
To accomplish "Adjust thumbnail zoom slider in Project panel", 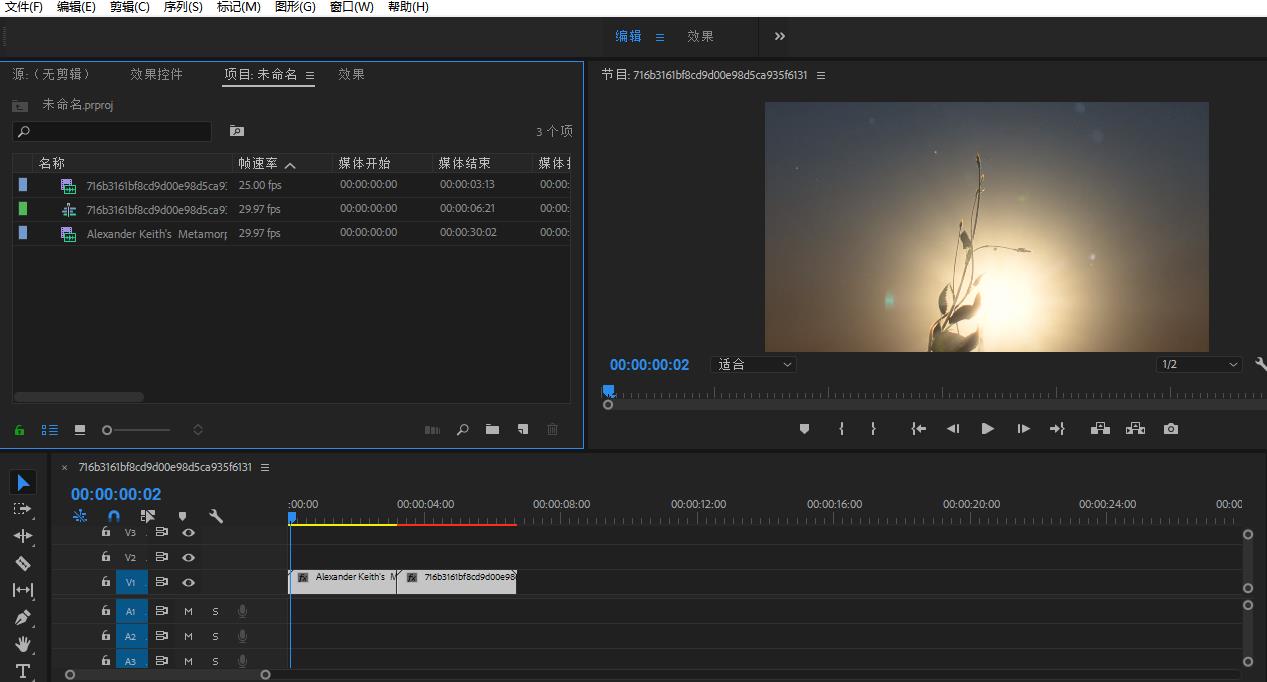I will tap(136, 430).
